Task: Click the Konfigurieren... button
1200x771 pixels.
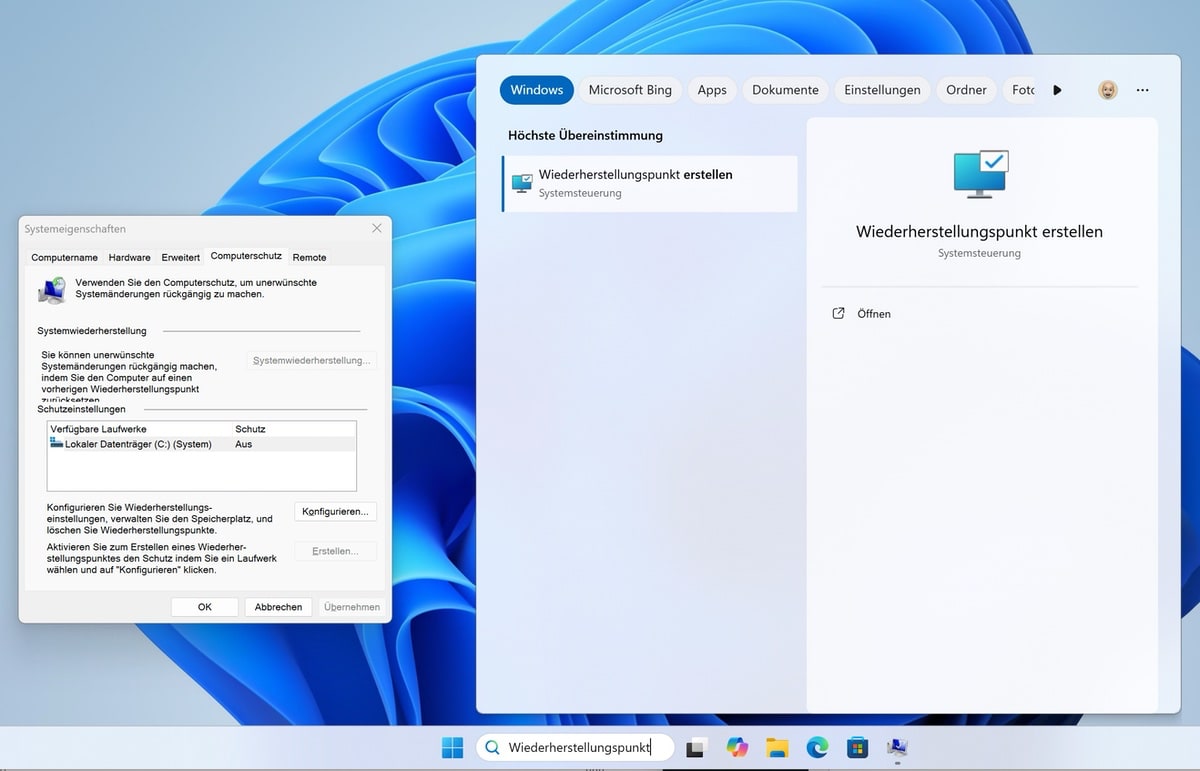Action: (x=335, y=511)
